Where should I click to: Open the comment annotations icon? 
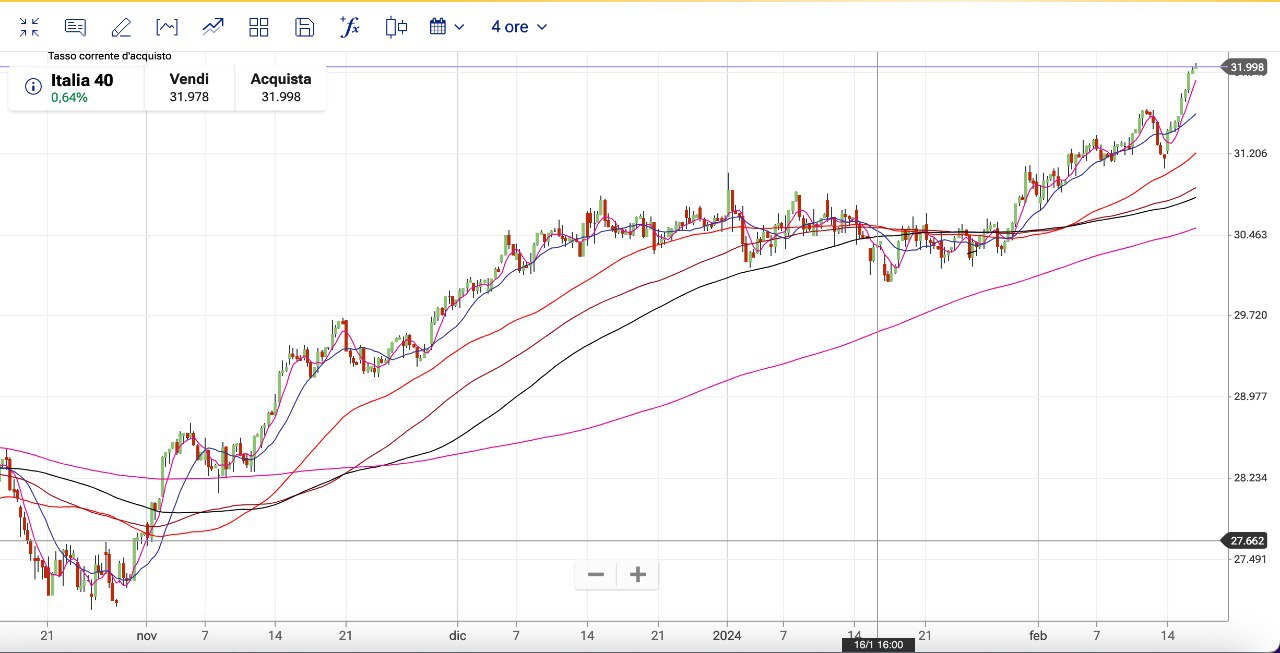click(x=75, y=27)
